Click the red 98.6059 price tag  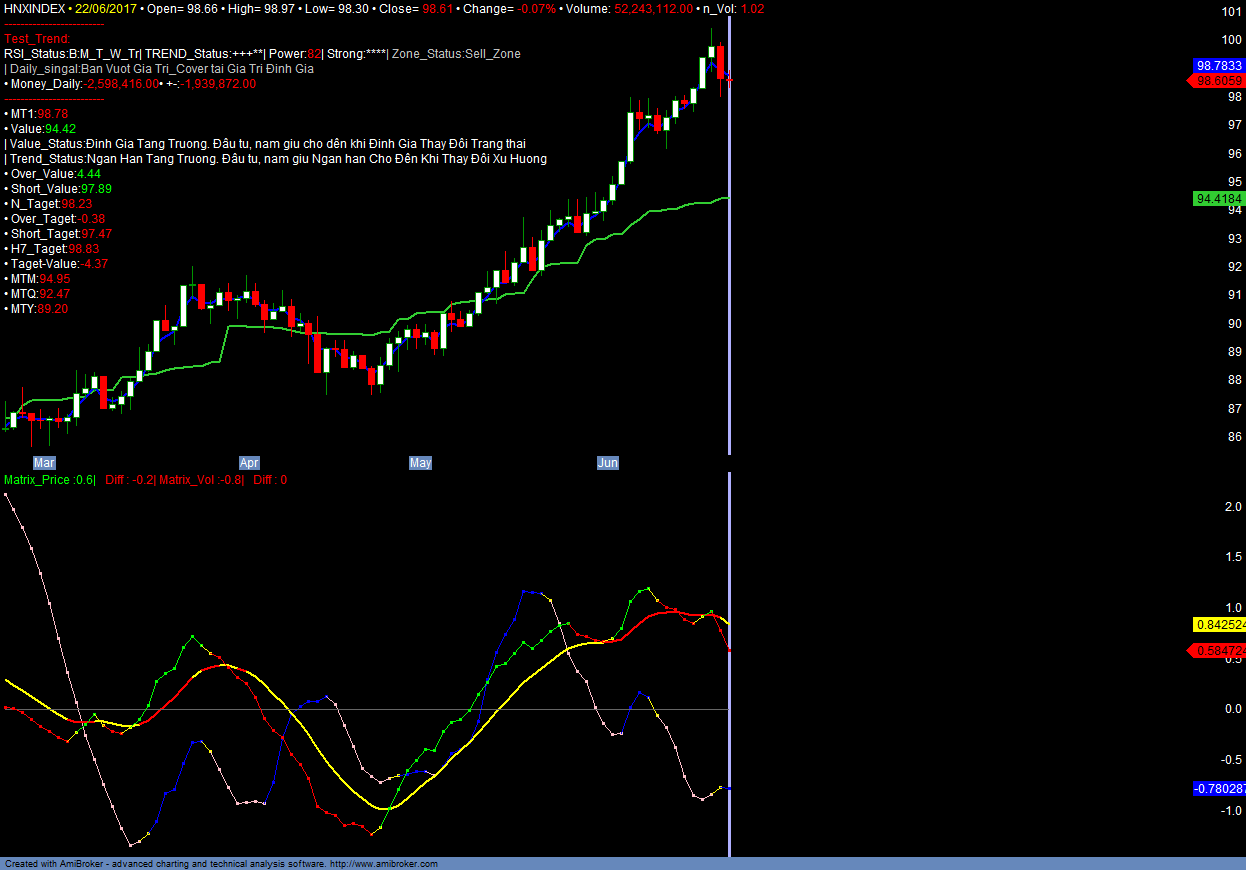(1218, 81)
